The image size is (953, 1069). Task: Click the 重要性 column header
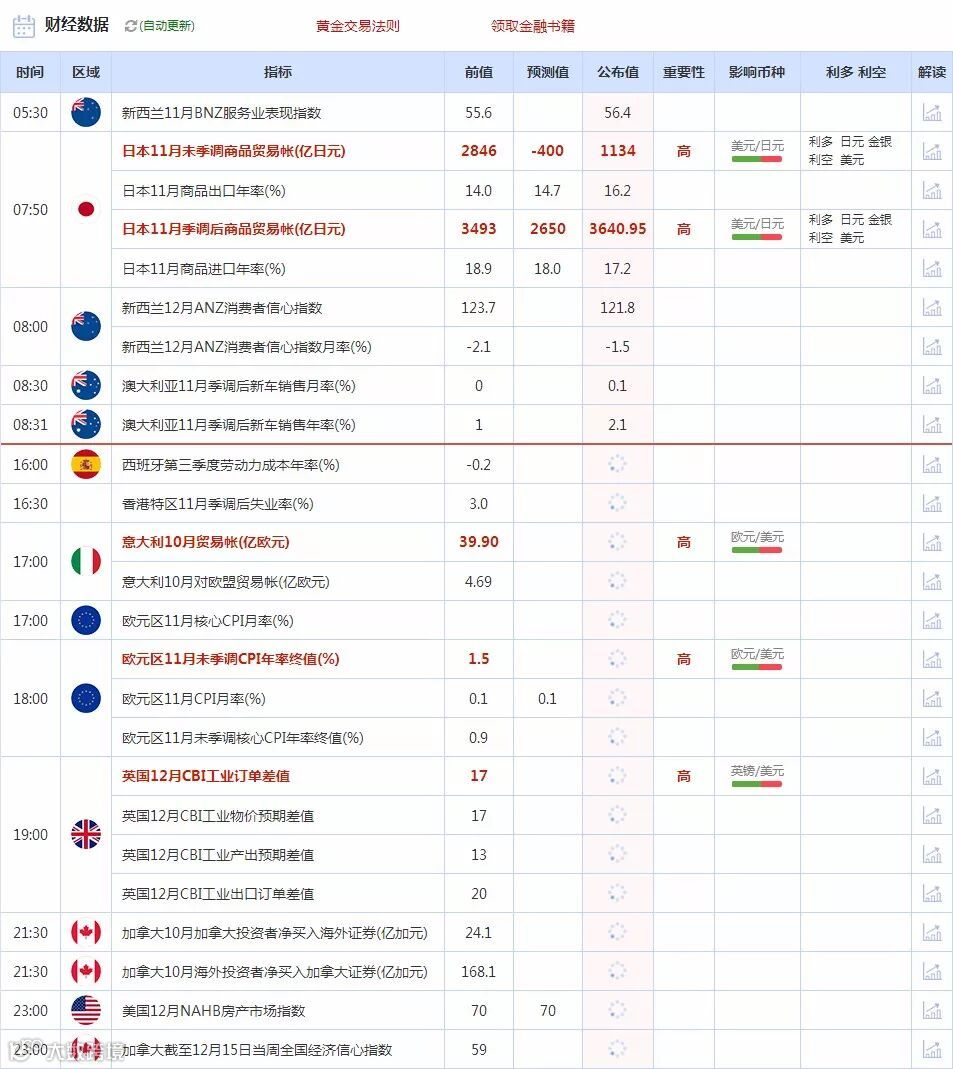[684, 72]
